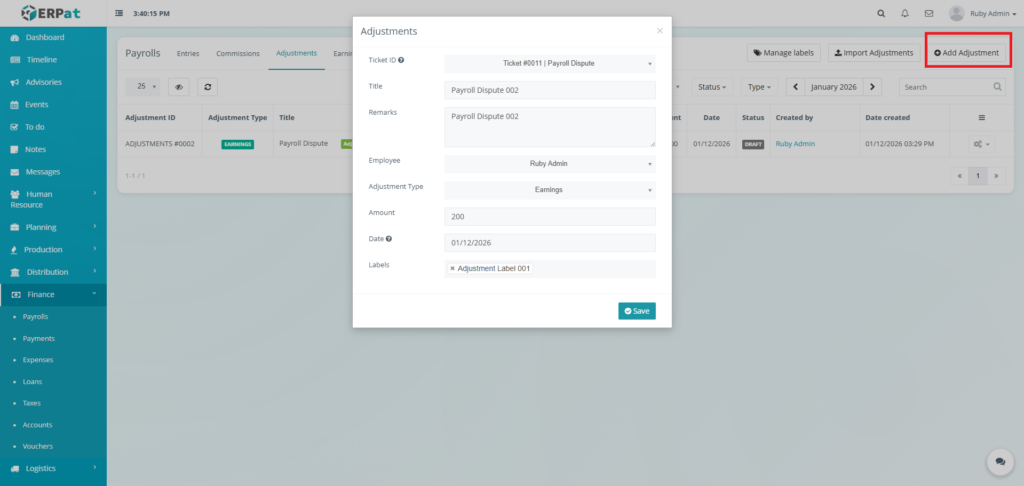This screenshot has height=486, width=1024.
Task: Expand Distribution menu
Action: tap(53, 272)
